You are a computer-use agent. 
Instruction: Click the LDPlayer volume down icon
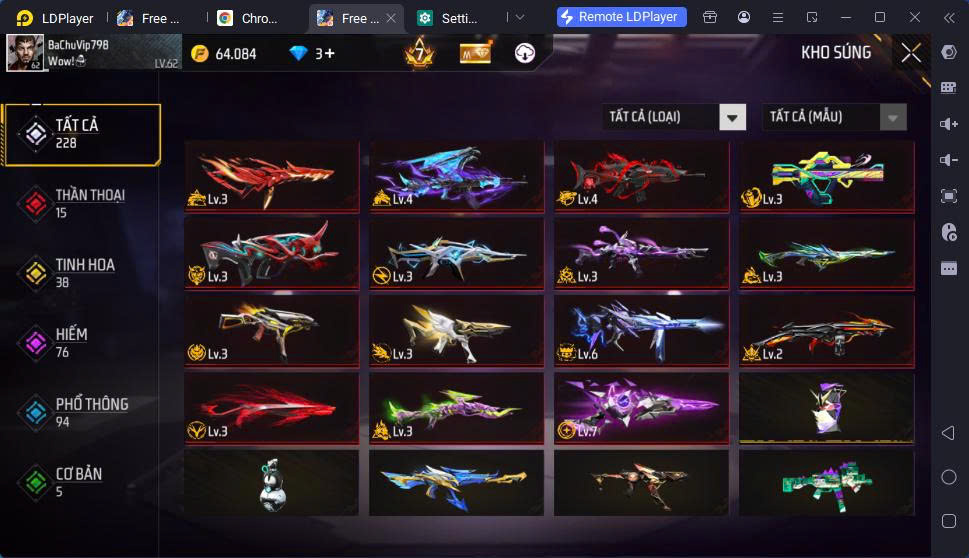949,160
